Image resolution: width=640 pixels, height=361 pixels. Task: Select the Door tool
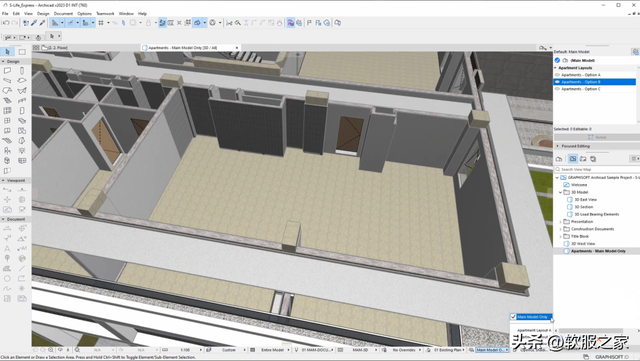point(22,111)
